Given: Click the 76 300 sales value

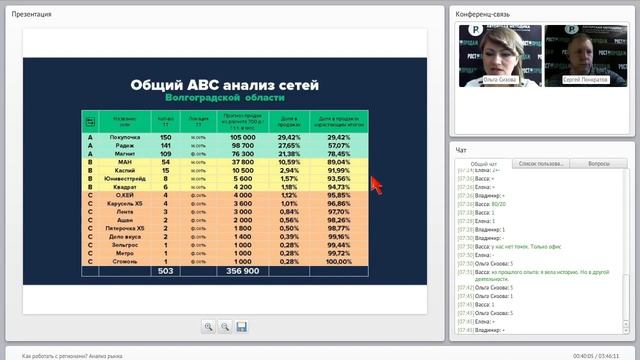Looking at the screenshot, I should coord(243,154).
